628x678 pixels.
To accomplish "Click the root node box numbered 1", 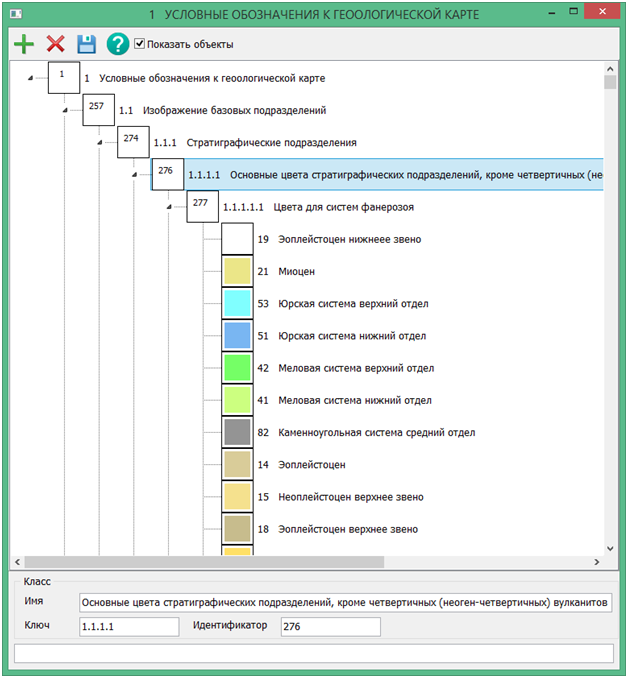I will (63, 77).
